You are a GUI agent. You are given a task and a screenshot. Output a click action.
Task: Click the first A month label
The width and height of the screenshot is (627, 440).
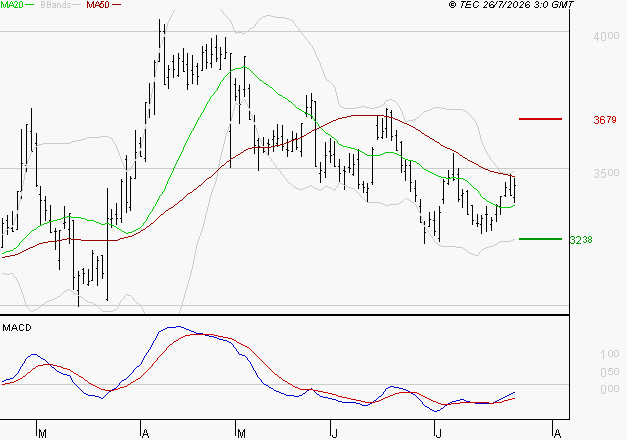146,434
